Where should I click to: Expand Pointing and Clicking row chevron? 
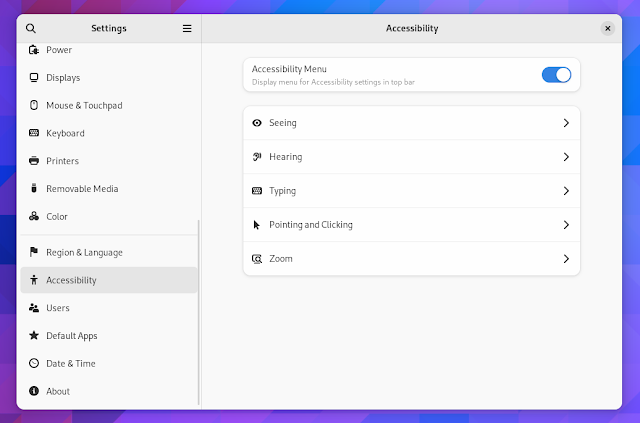click(566, 225)
